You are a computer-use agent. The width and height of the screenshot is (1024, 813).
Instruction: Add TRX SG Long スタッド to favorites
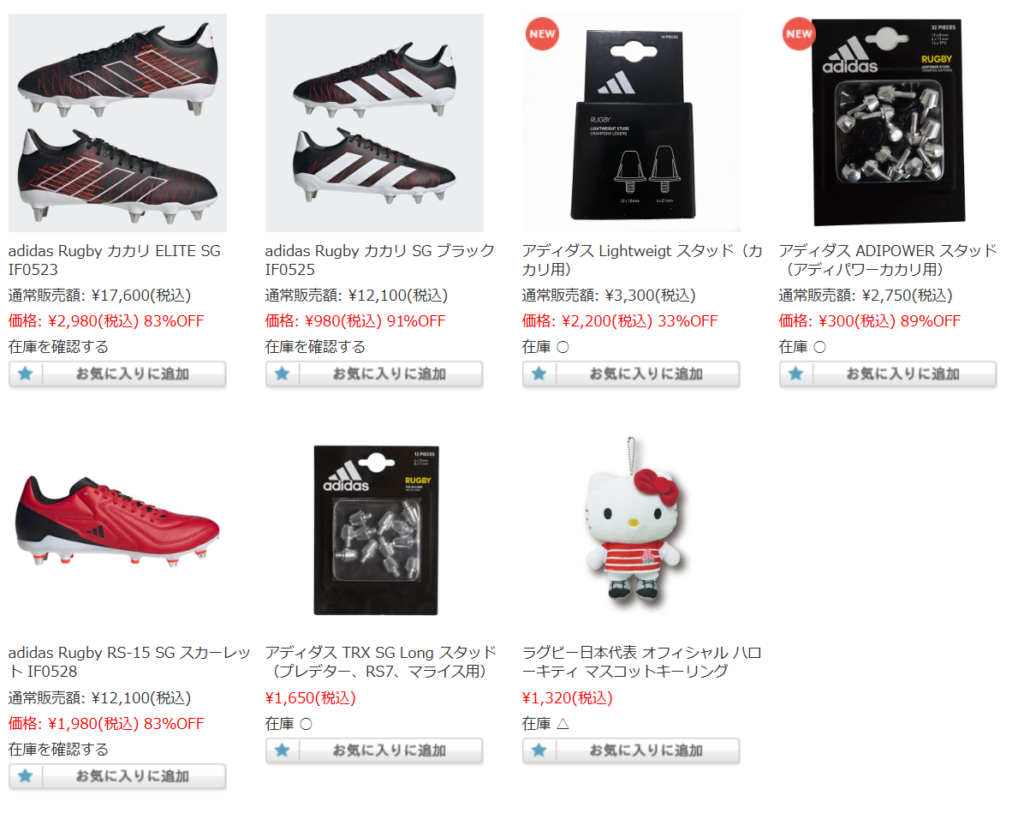[374, 750]
